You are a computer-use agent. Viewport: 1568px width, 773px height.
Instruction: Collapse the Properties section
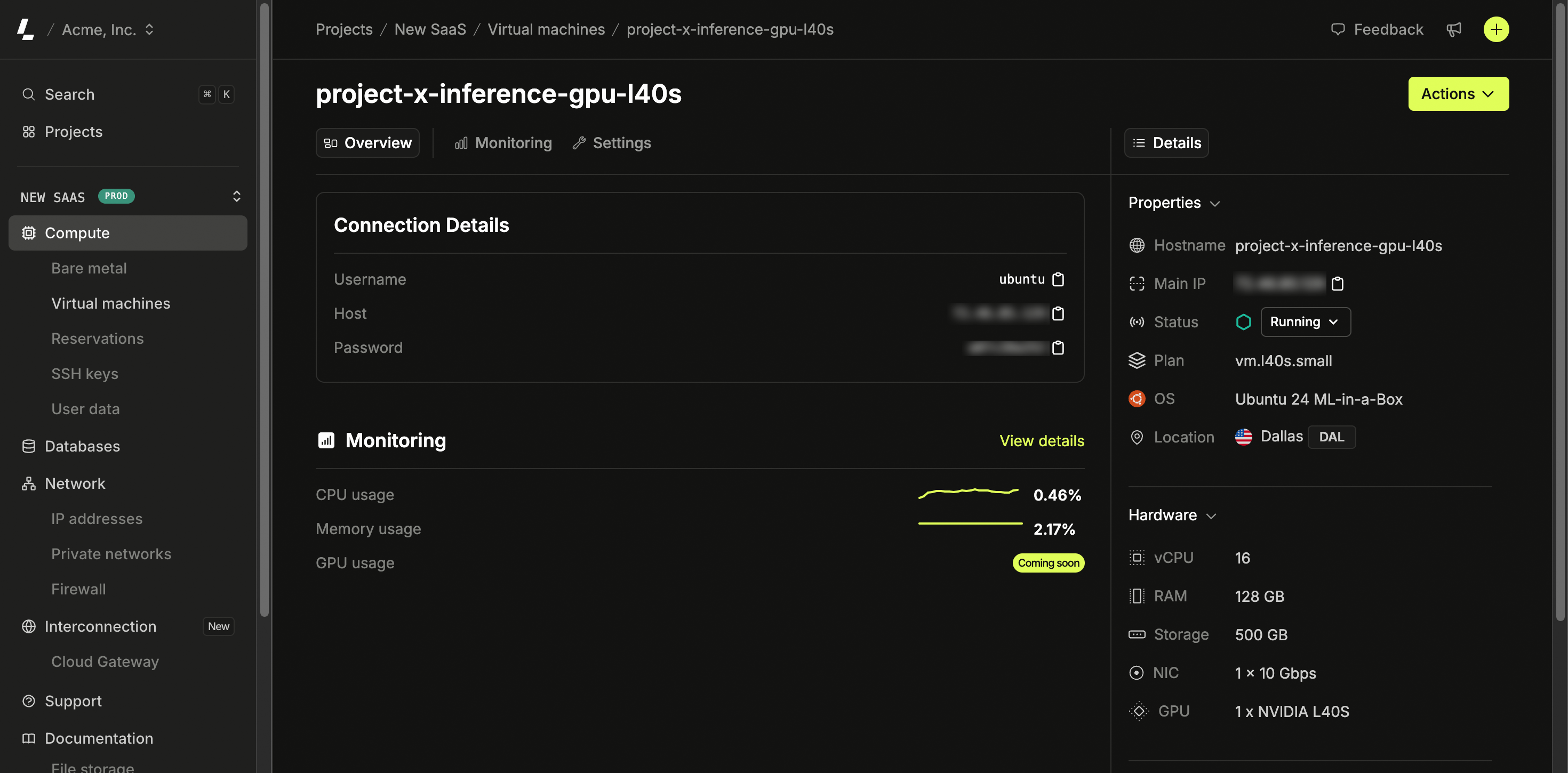click(1216, 203)
